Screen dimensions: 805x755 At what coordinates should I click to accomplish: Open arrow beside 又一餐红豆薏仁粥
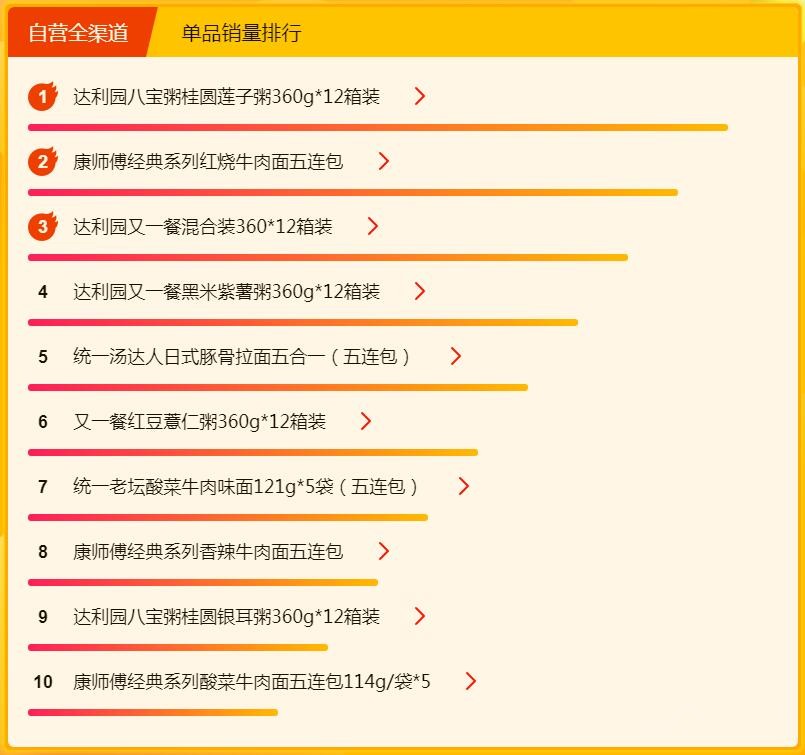tap(366, 422)
